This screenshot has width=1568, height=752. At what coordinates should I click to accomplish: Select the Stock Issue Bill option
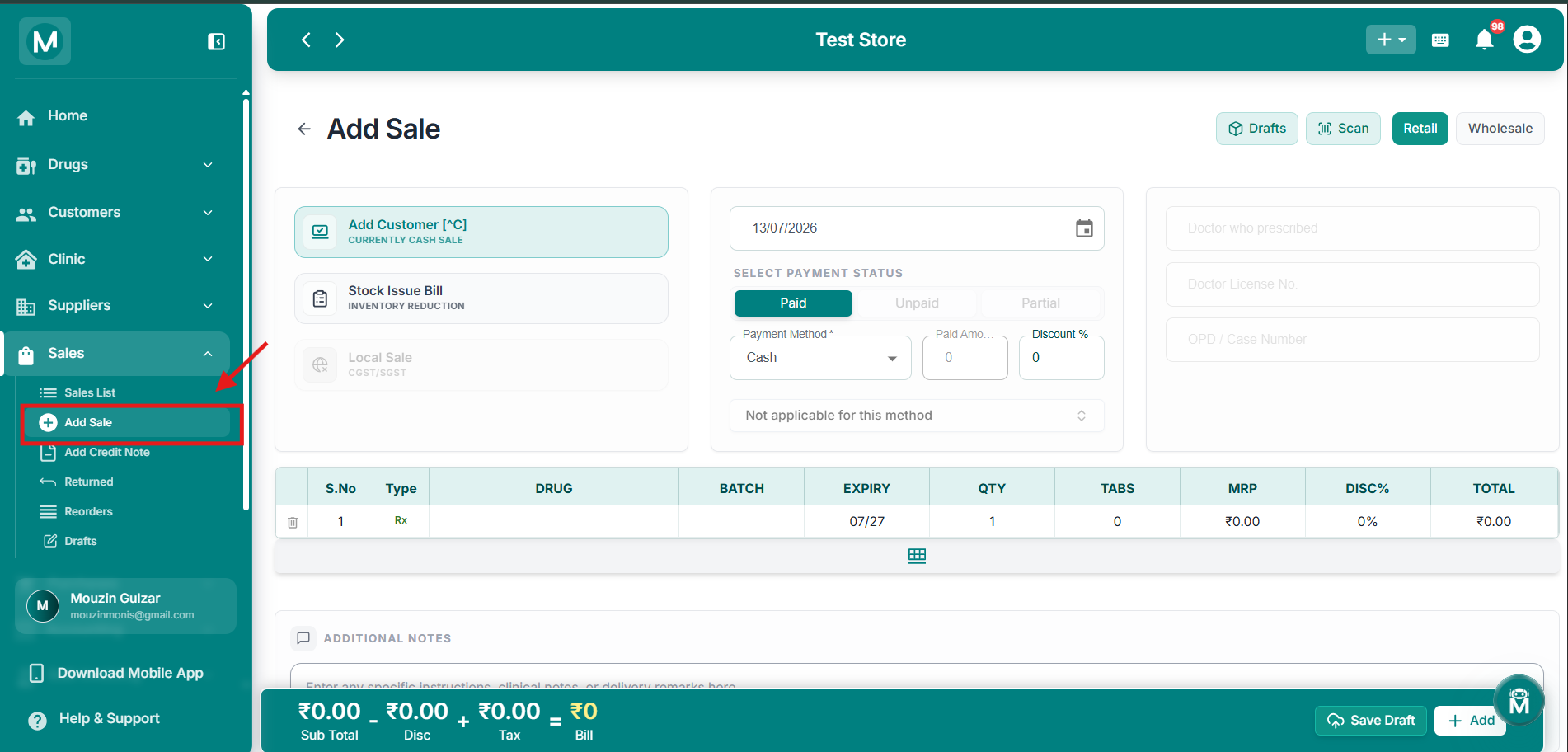481,298
